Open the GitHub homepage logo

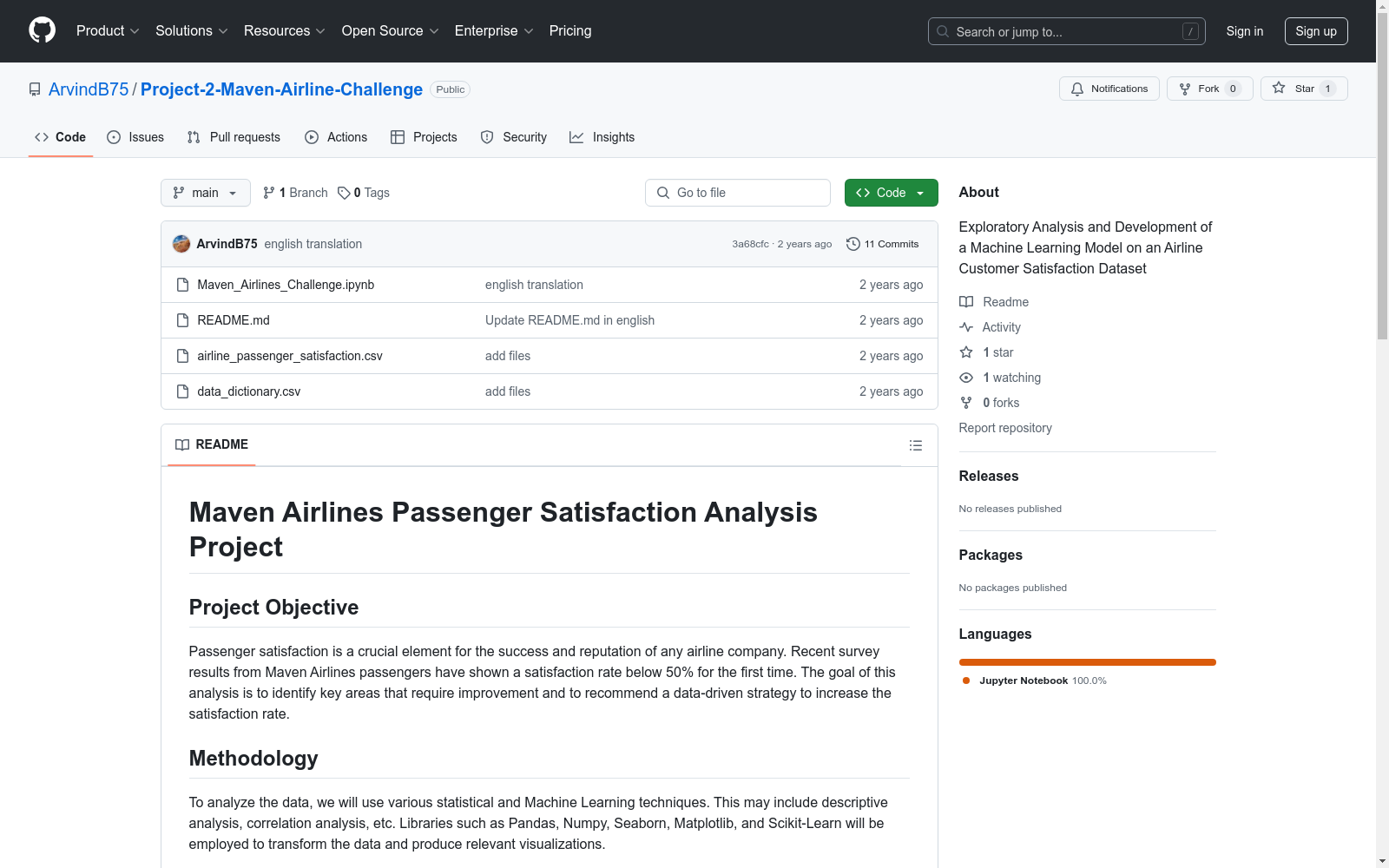[x=42, y=30]
